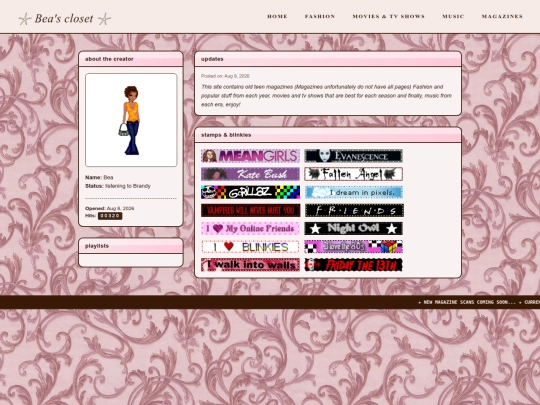
Task: Click the 'Posted on: Aug 9, 2026' text
Action: click(x=225, y=76)
